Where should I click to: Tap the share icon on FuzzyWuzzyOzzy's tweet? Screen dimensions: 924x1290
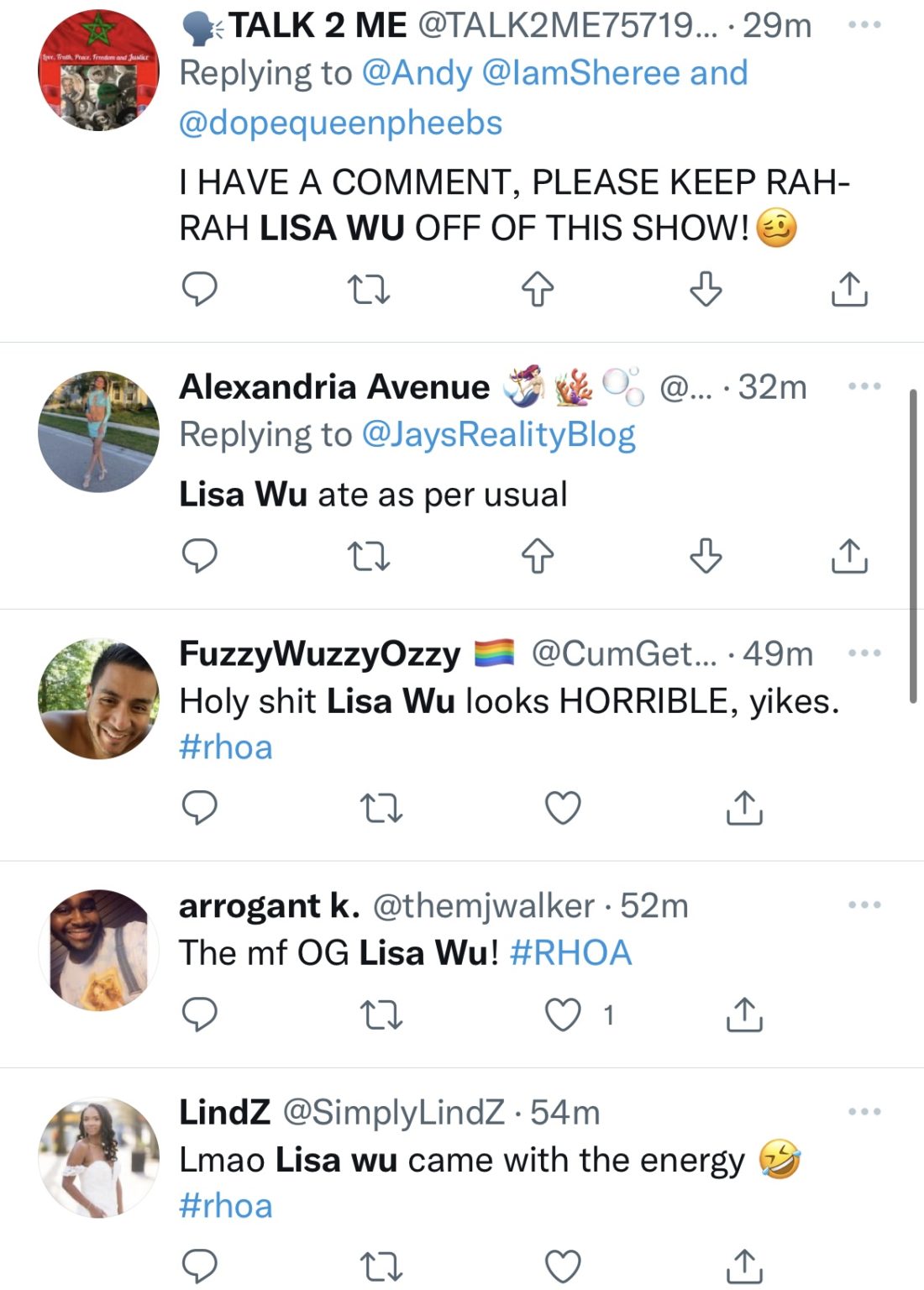745,807
